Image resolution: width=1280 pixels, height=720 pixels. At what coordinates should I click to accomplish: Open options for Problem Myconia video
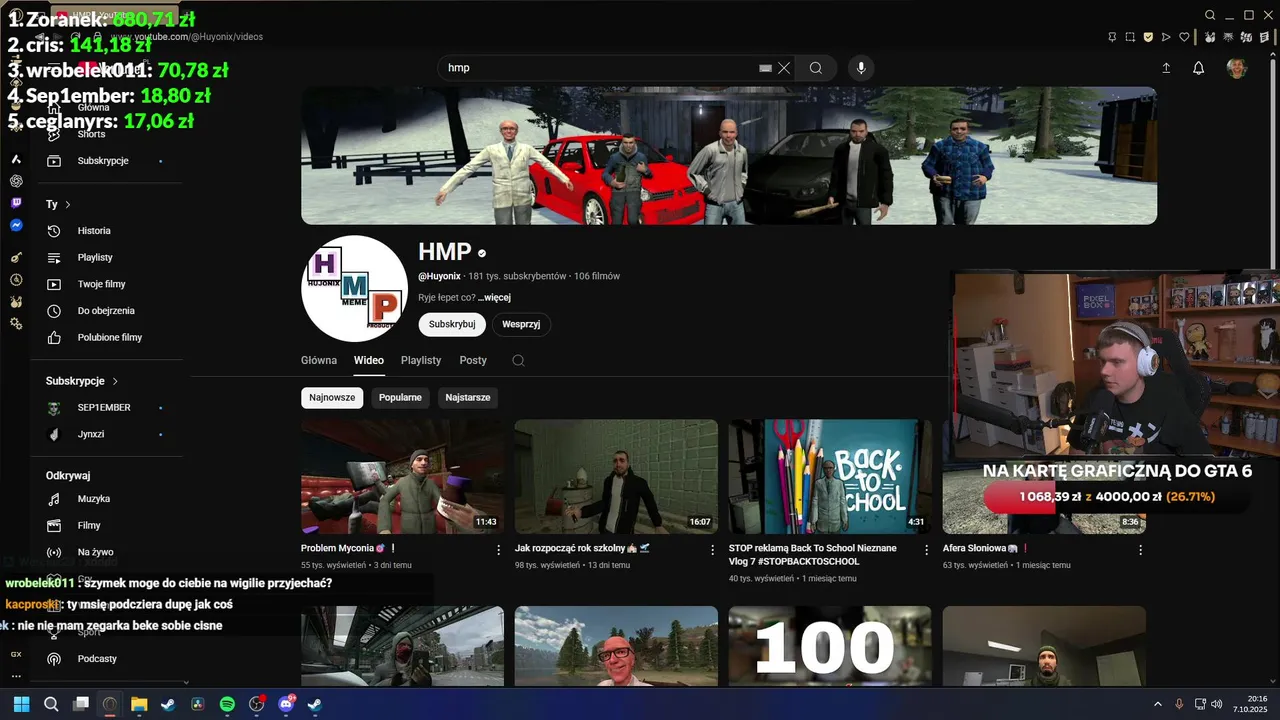click(499, 549)
